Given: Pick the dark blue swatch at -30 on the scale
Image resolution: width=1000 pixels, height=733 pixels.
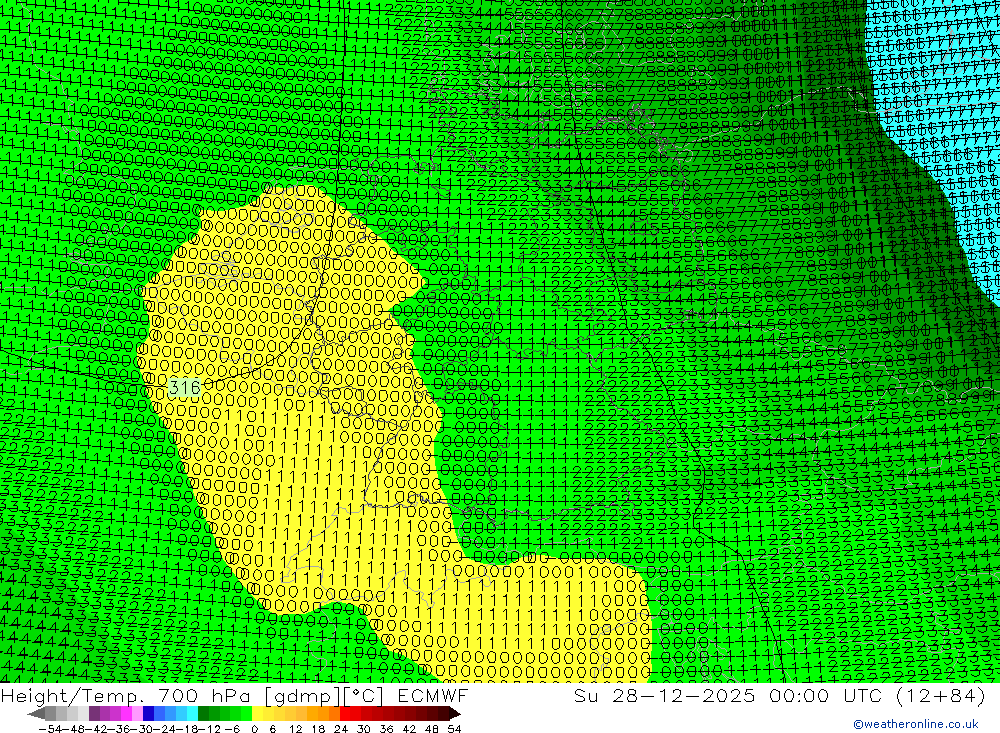Looking at the screenshot, I should [148, 714].
